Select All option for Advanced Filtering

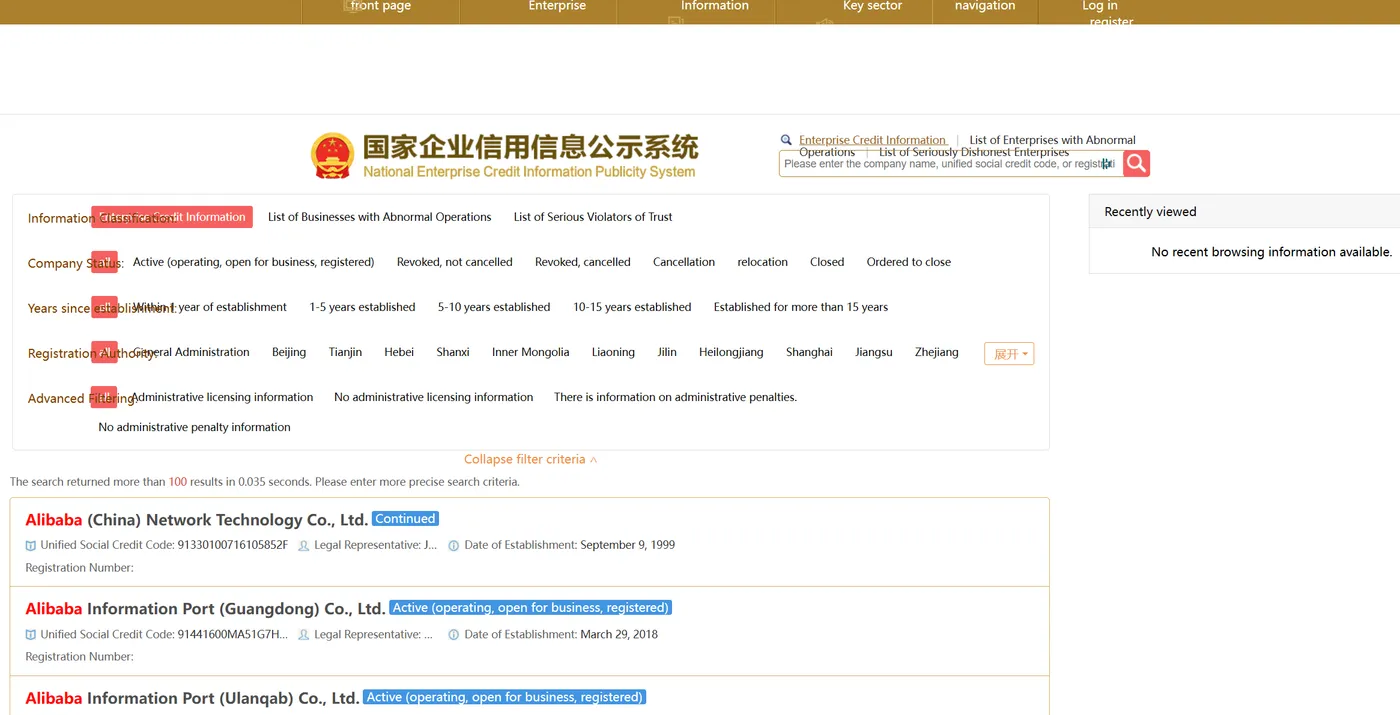(104, 397)
